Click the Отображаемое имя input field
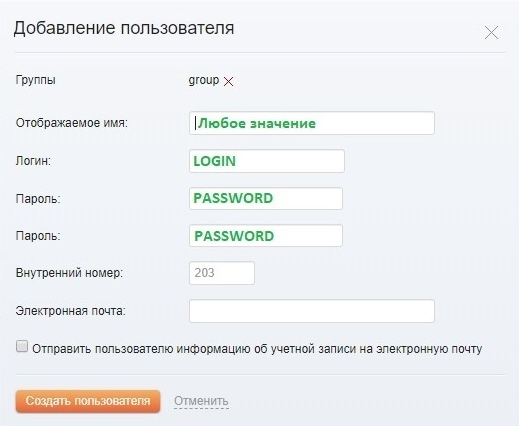This screenshot has height=426, width=519. [312, 123]
